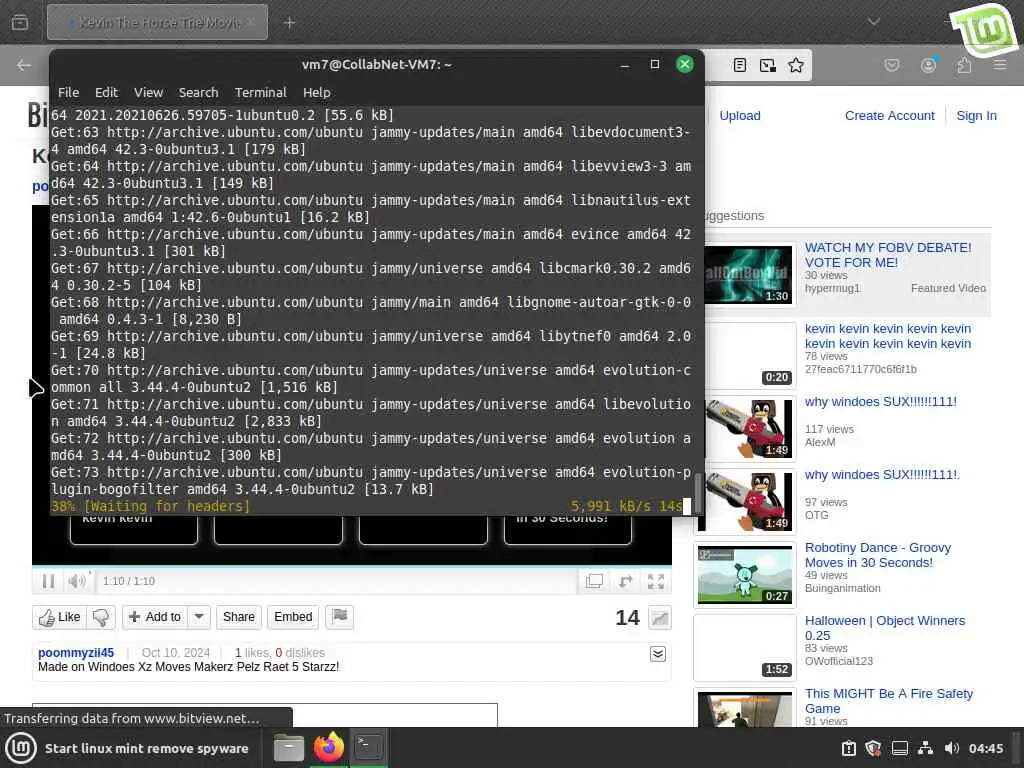1024x768 pixels.
Task: Open Halloween Object Winners video
Action: [885, 628]
